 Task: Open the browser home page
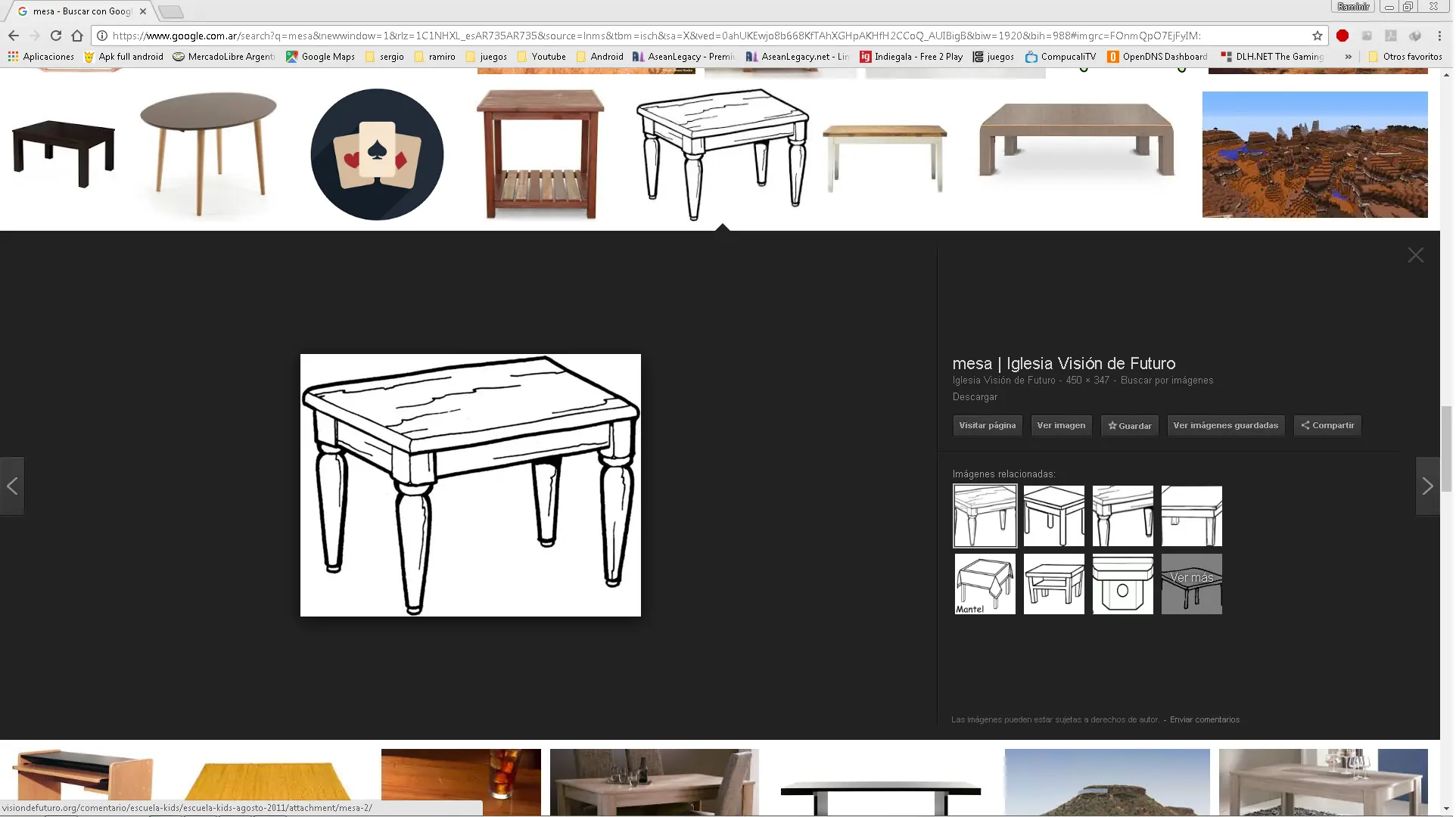click(x=77, y=36)
